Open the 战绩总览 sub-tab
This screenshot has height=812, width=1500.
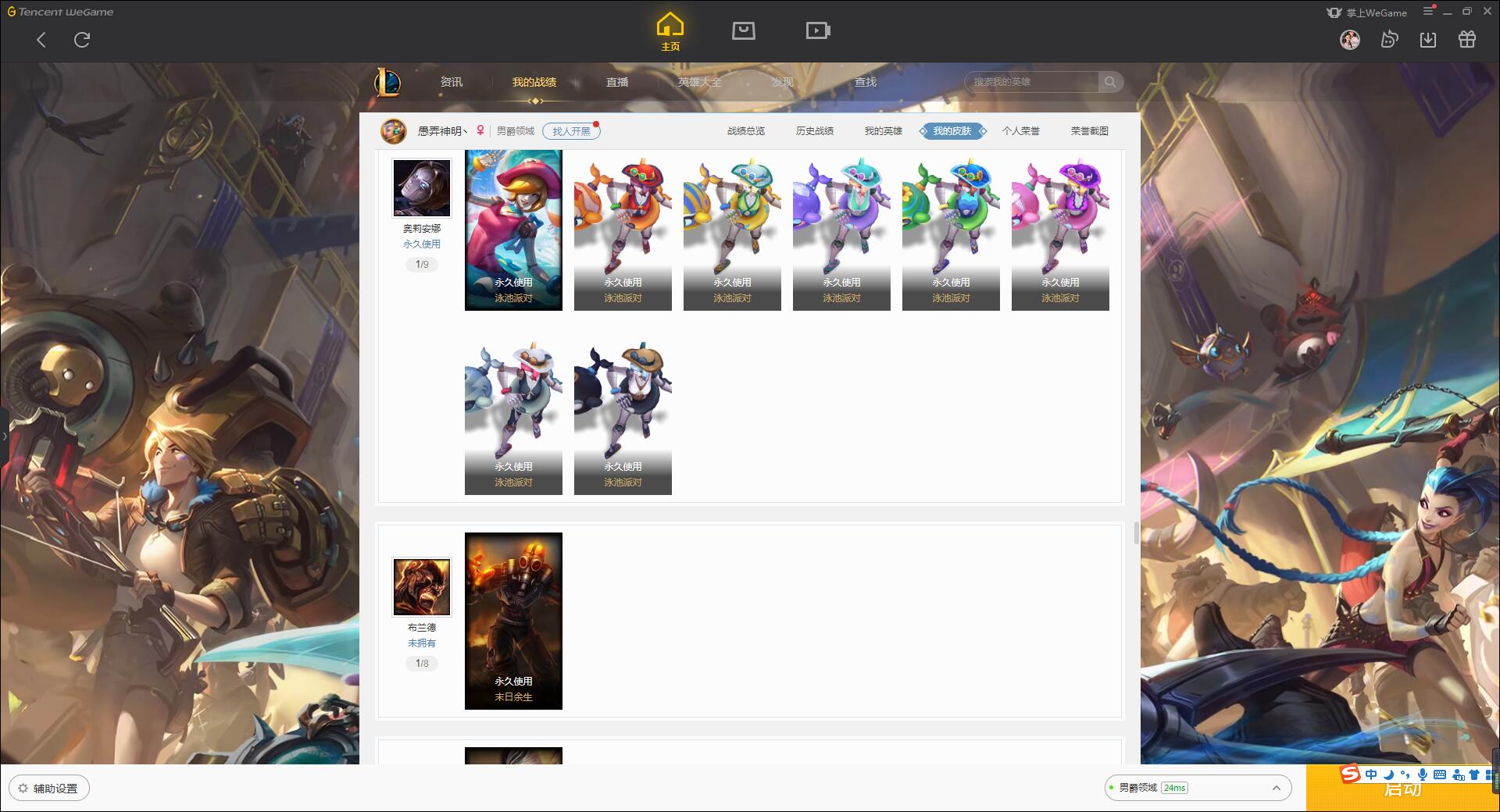click(746, 131)
